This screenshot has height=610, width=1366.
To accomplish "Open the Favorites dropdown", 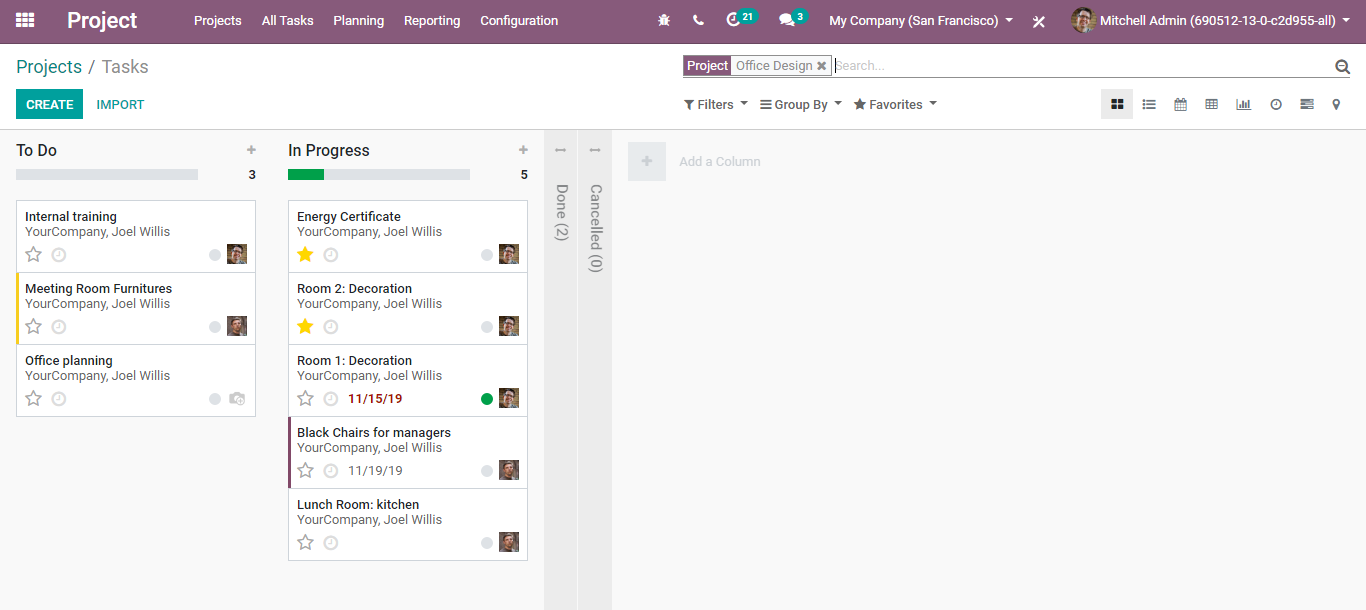I will tap(895, 104).
